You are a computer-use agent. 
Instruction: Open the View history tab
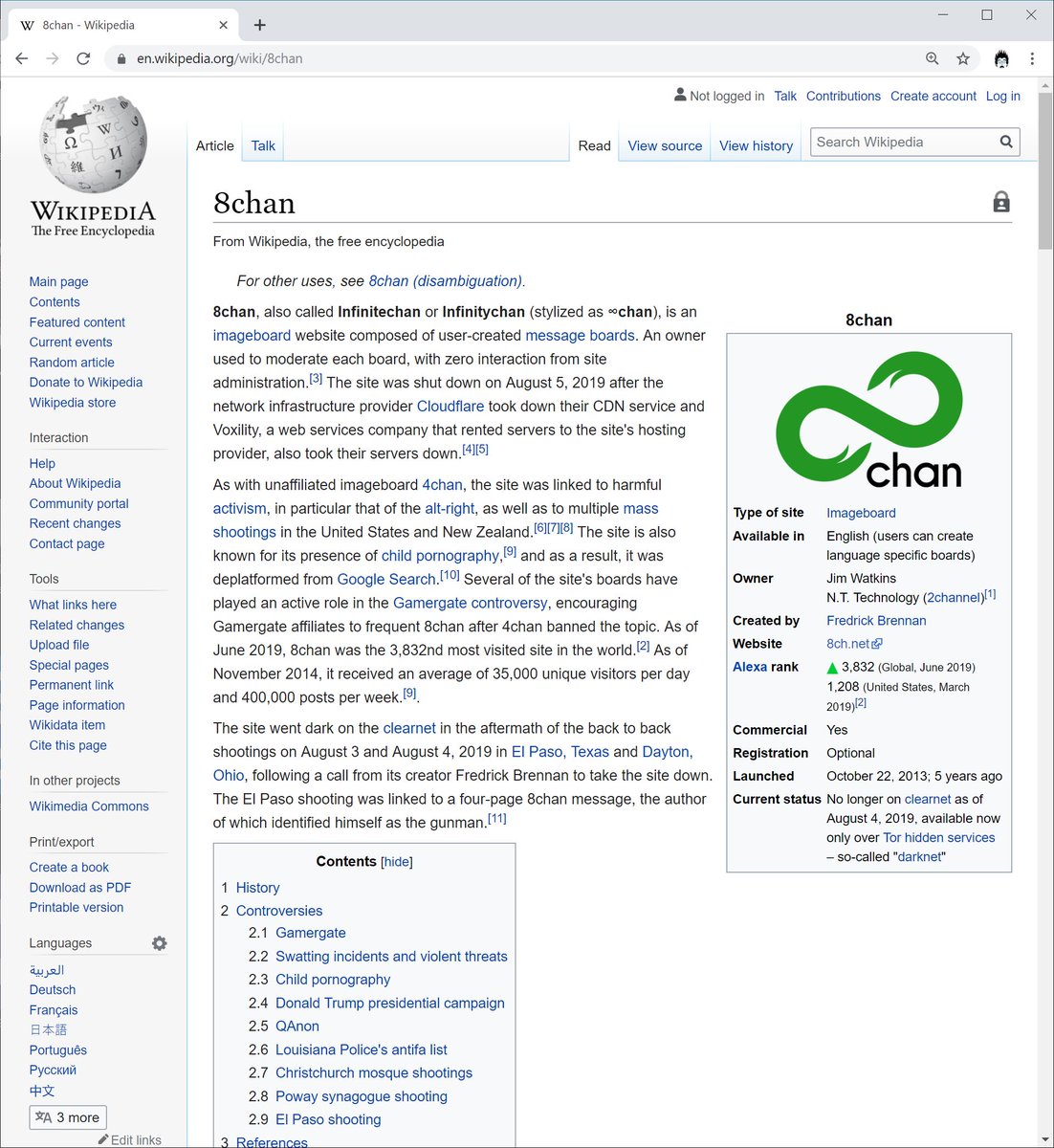click(756, 145)
